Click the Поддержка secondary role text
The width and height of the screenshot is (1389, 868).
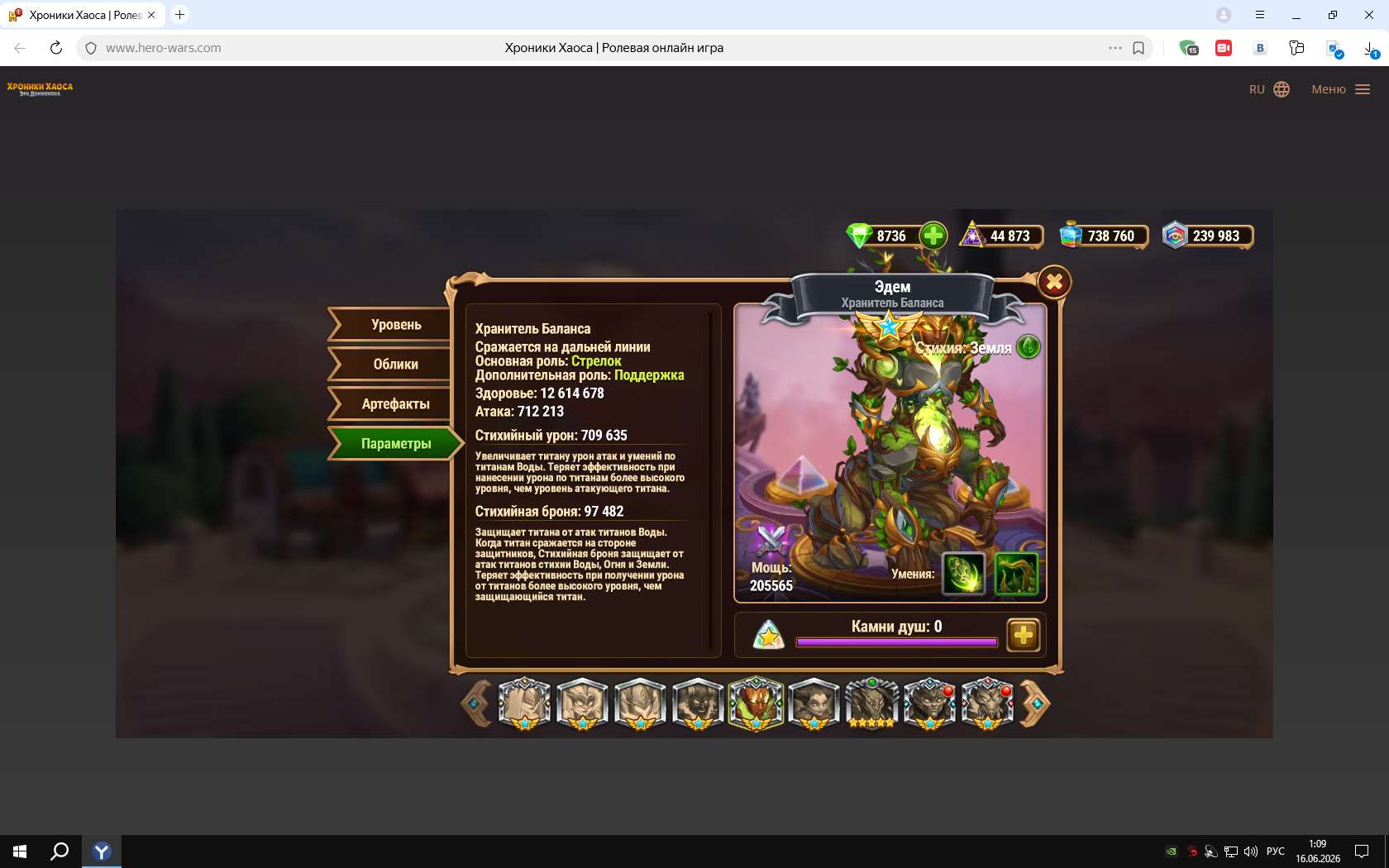coord(649,375)
